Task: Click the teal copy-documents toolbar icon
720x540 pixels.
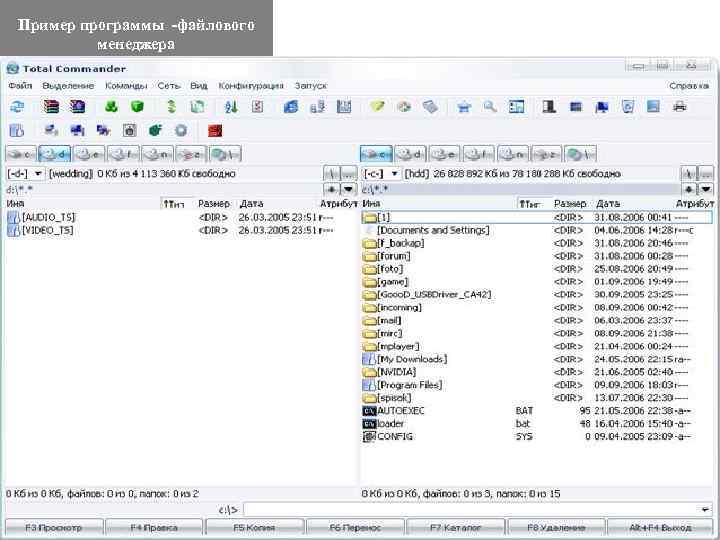Action: point(197,107)
